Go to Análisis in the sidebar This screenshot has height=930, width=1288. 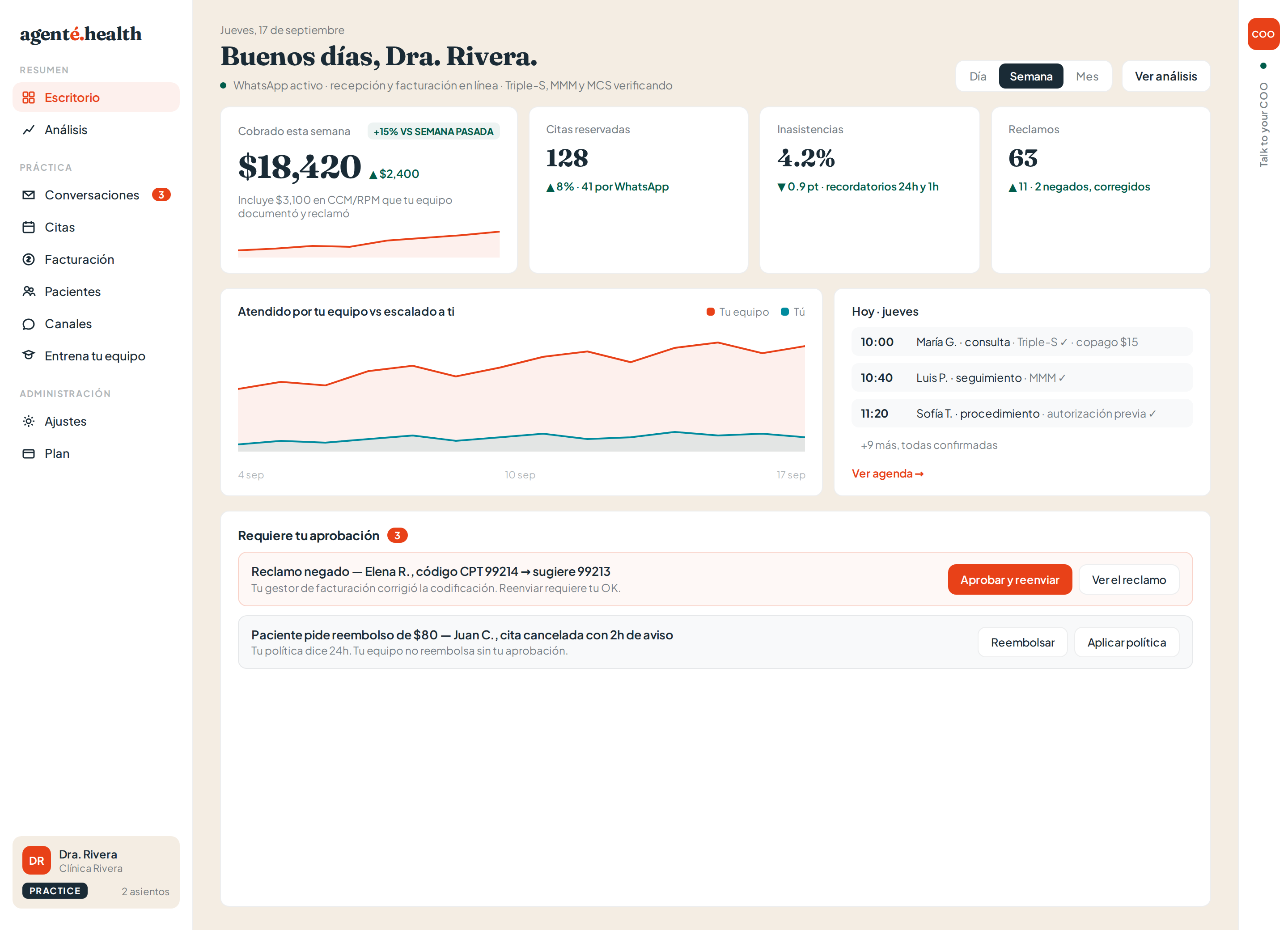coord(96,130)
